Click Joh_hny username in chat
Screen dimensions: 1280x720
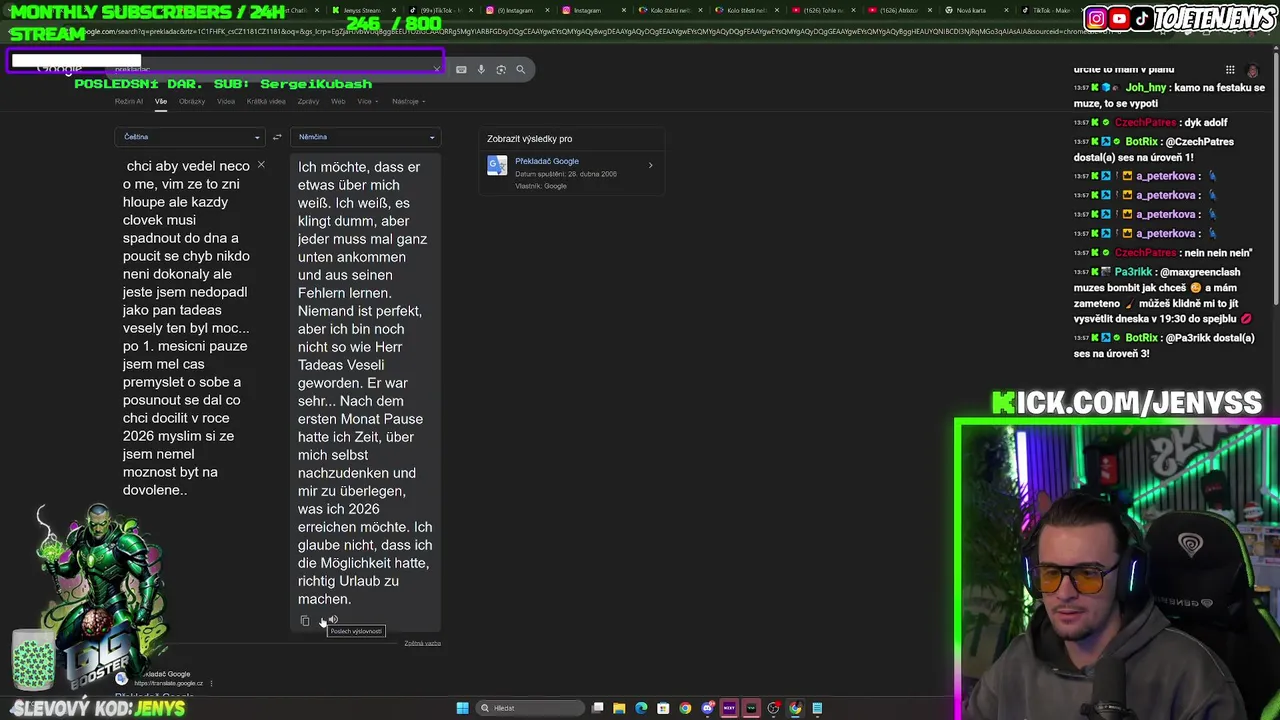[1146, 87]
